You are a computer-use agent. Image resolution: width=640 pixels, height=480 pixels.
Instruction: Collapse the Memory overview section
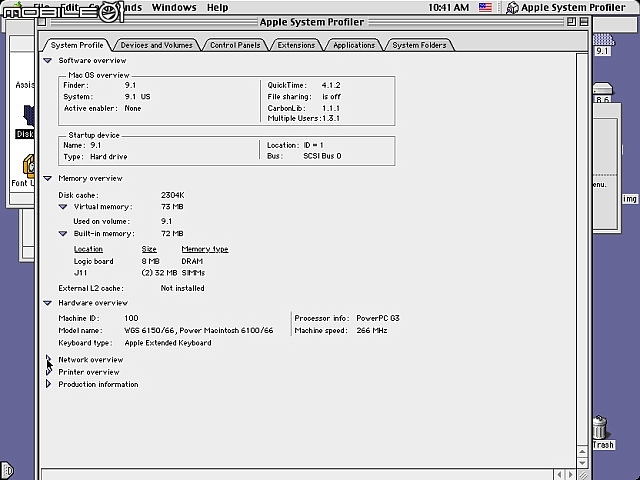click(48, 178)
